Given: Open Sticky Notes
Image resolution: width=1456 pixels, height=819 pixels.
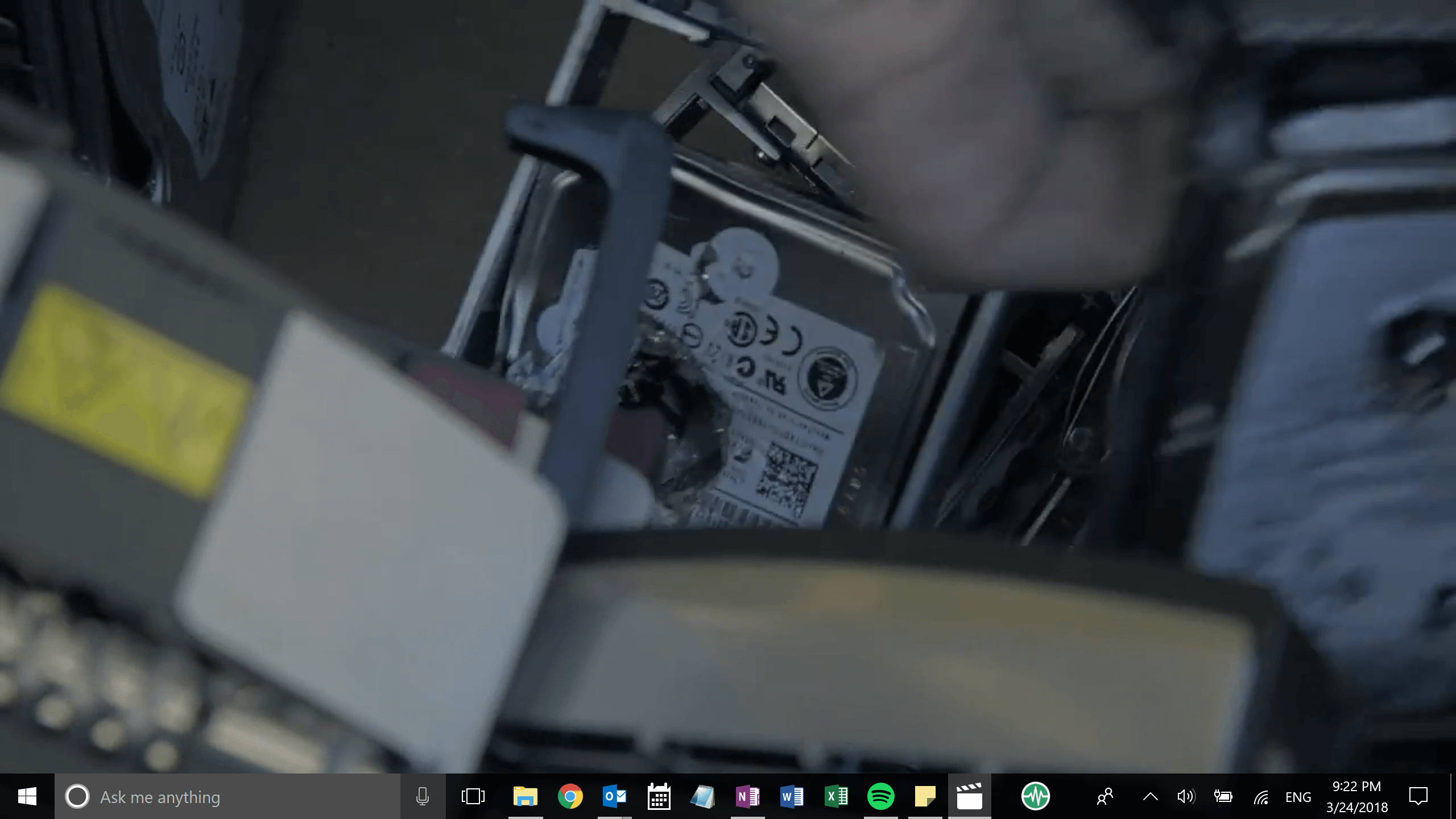Looking at the screenshot, I should [925, 796].
